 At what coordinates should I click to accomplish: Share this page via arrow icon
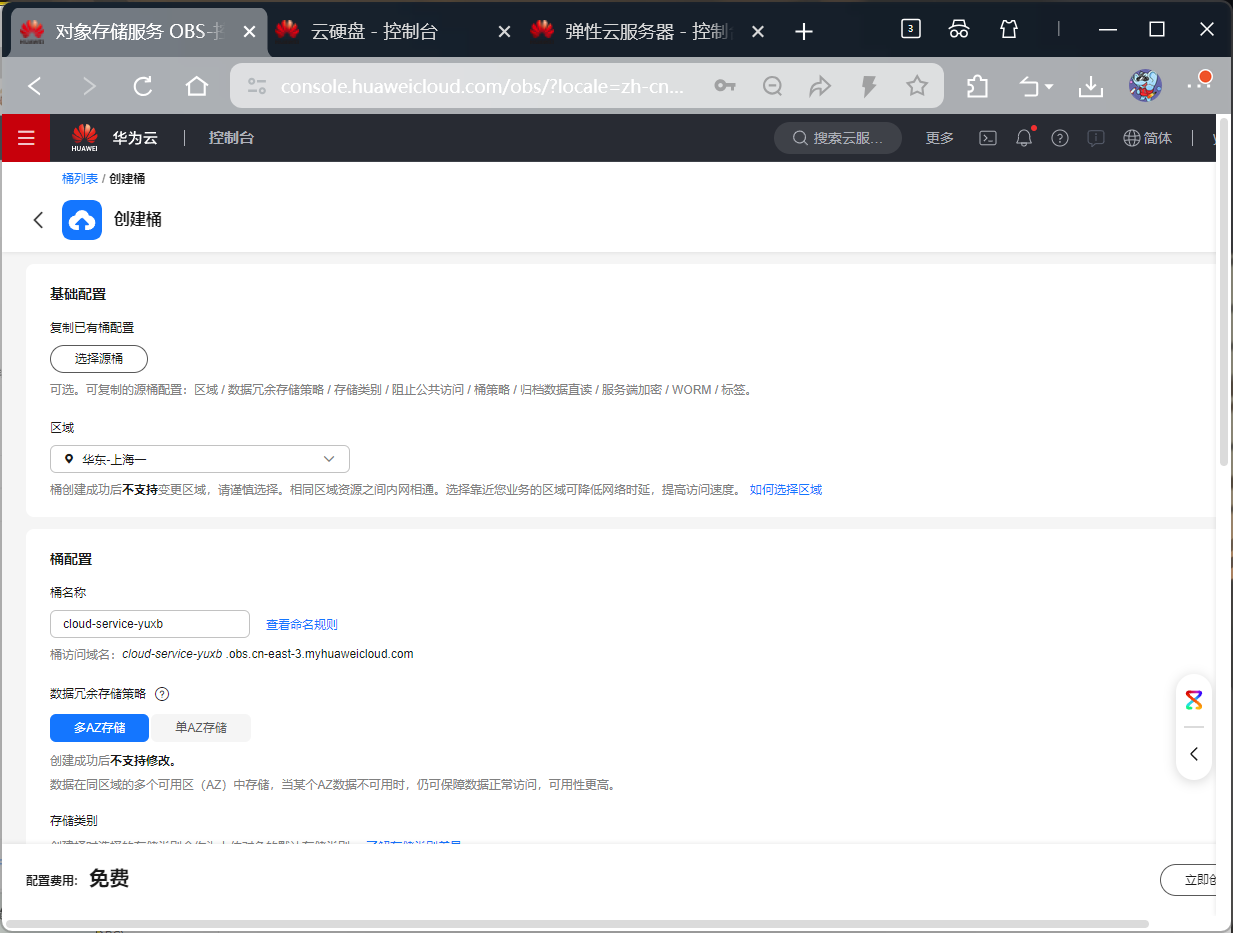click(x=820, y=87)
